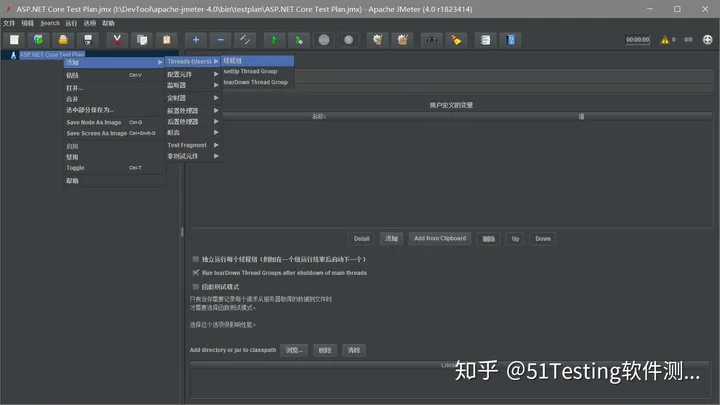Uncheck Run tearDown Thread Groups after shutdown

pyautogui.click(x=196, y=273)
